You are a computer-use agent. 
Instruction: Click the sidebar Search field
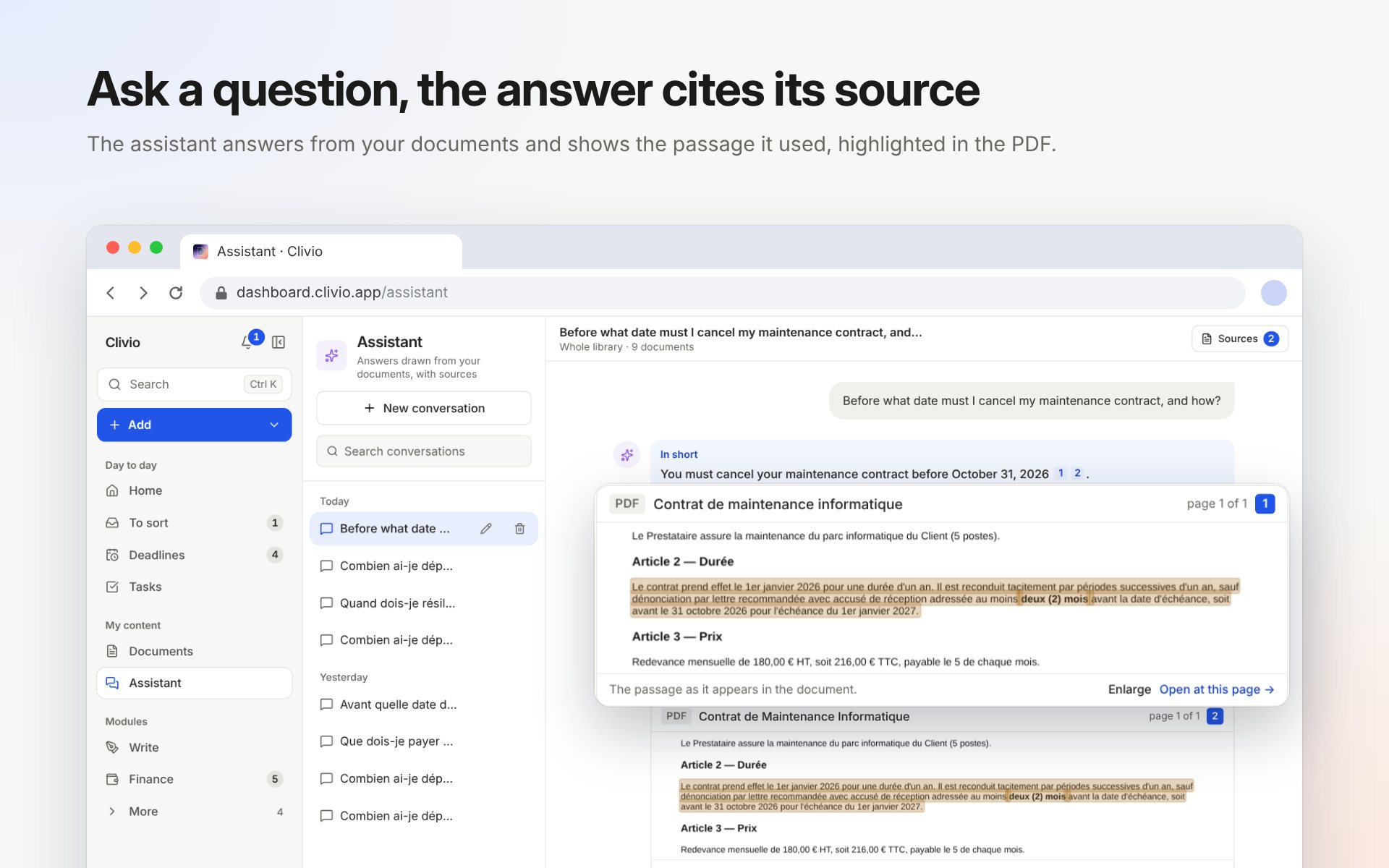(194, 384)
